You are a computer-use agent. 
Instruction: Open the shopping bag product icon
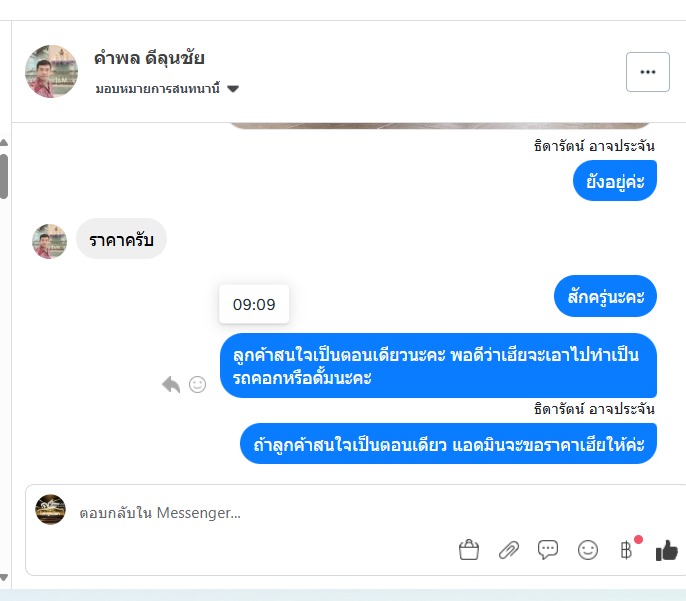pos(469,549)
